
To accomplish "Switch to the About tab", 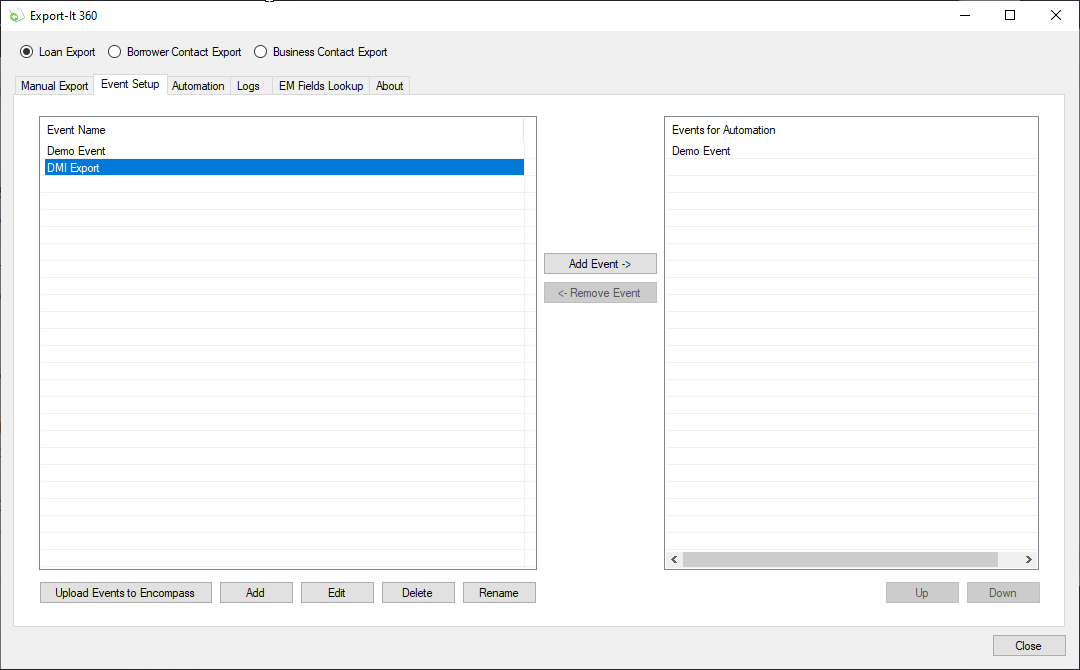I will click(x=389, y=86).
